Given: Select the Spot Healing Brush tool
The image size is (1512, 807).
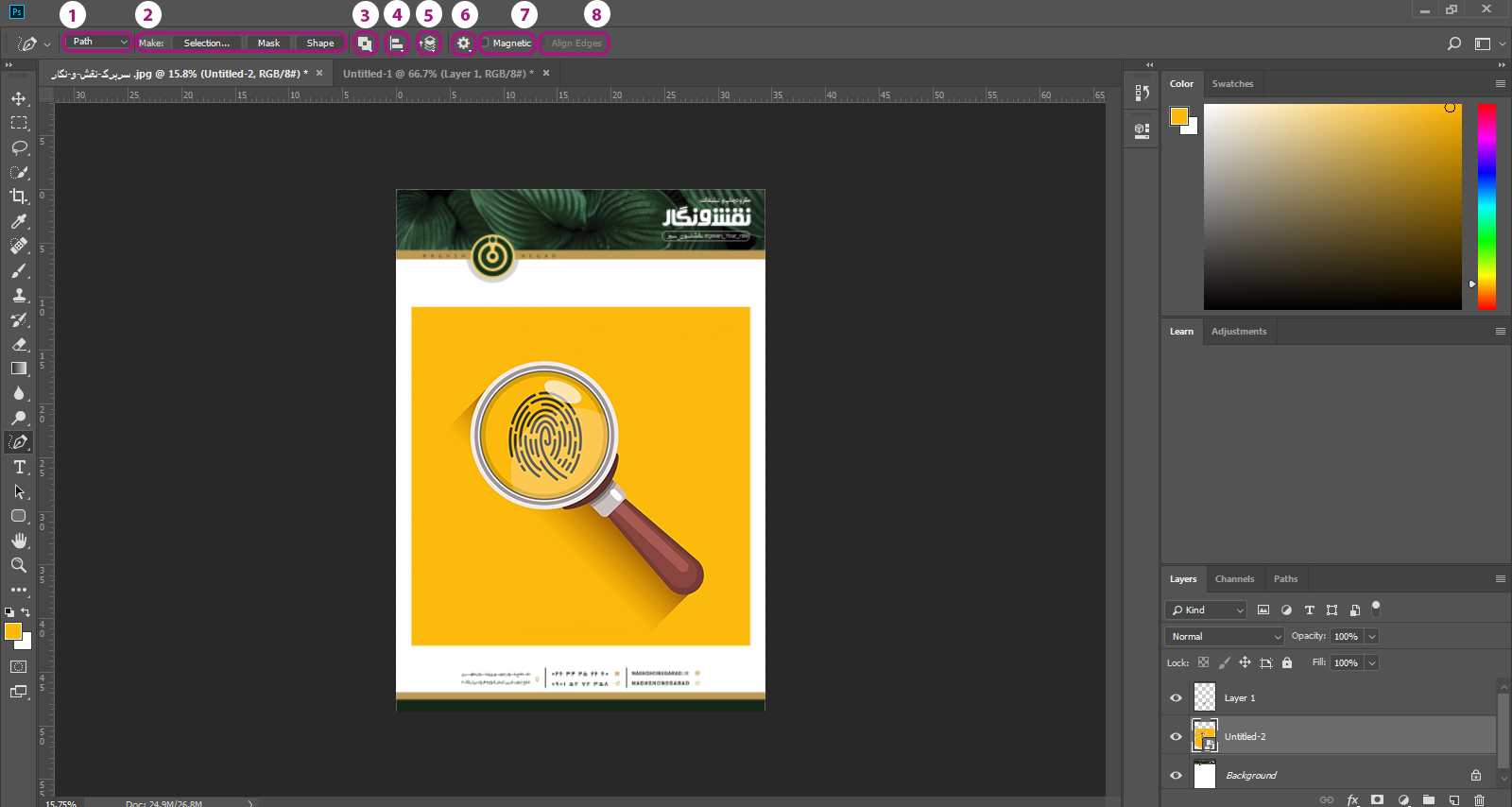Looking at the screenshot, I should coord(19,246).
